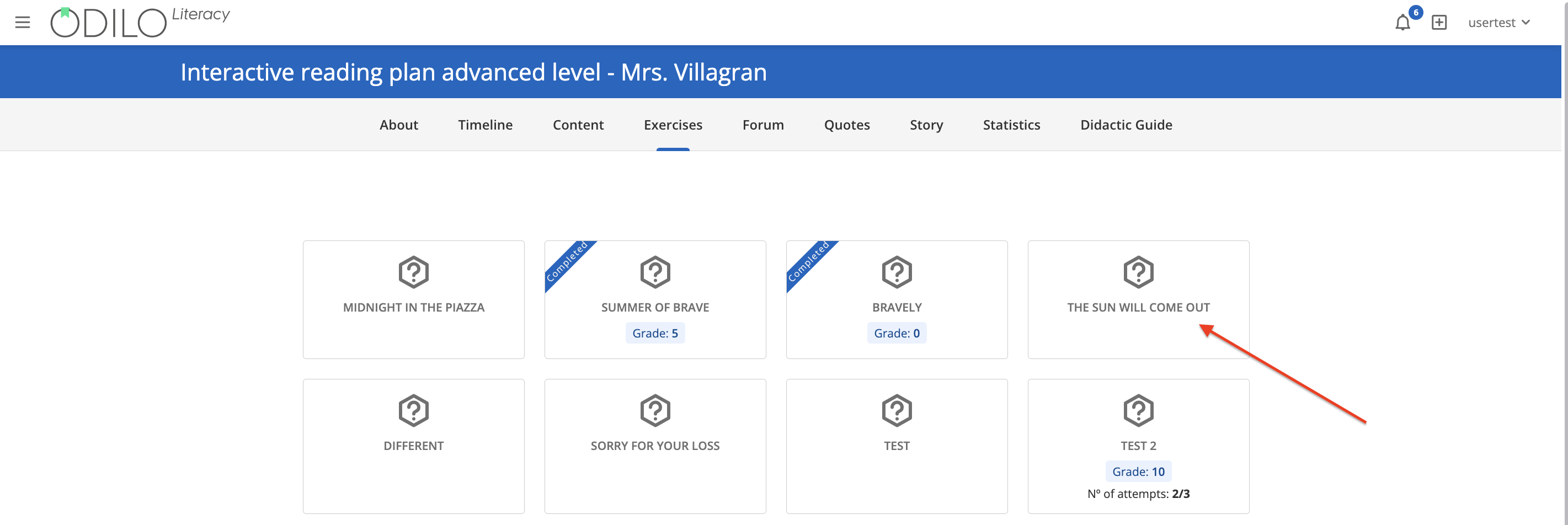Image resolution: width=1568 pixels, height=525 pixels.
Task: Click the Completed ribbon on Bravely
Action: [809, 263]
